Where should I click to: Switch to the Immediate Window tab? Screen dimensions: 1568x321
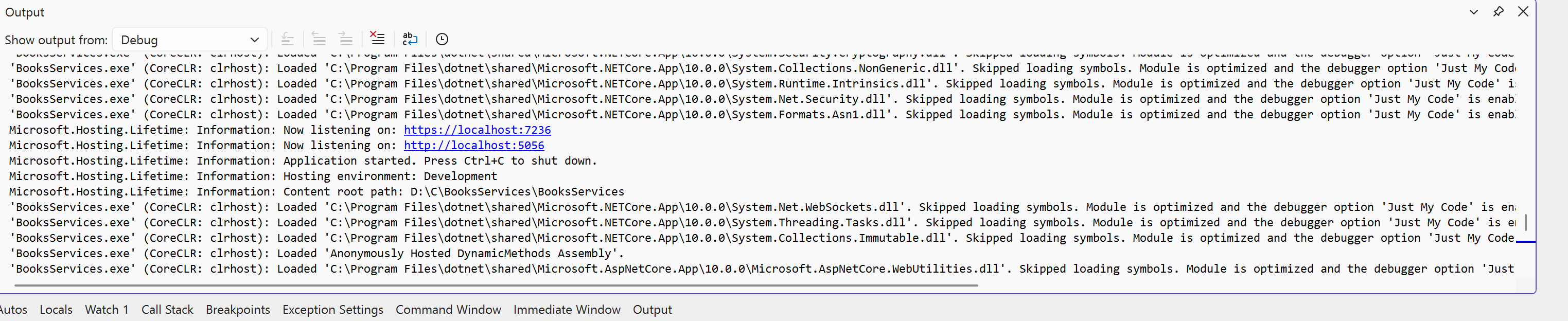tap(567, 310)
